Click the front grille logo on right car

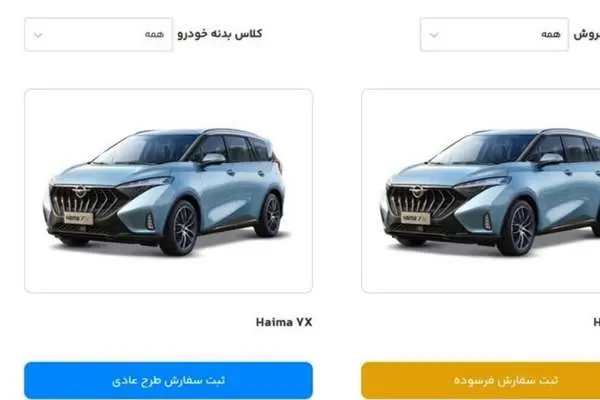[418, 191]
